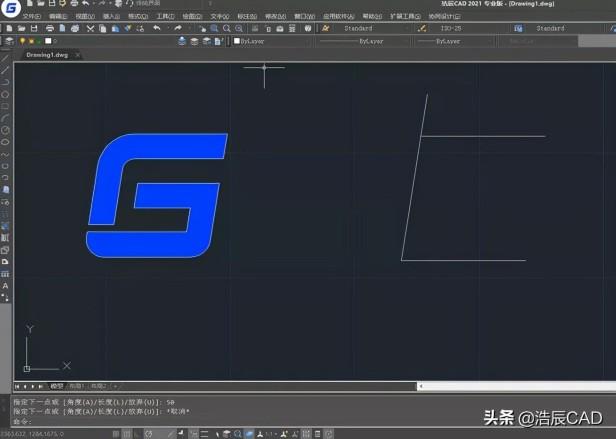Click the New file icon in standard toolbar

[x=9, y=28]
